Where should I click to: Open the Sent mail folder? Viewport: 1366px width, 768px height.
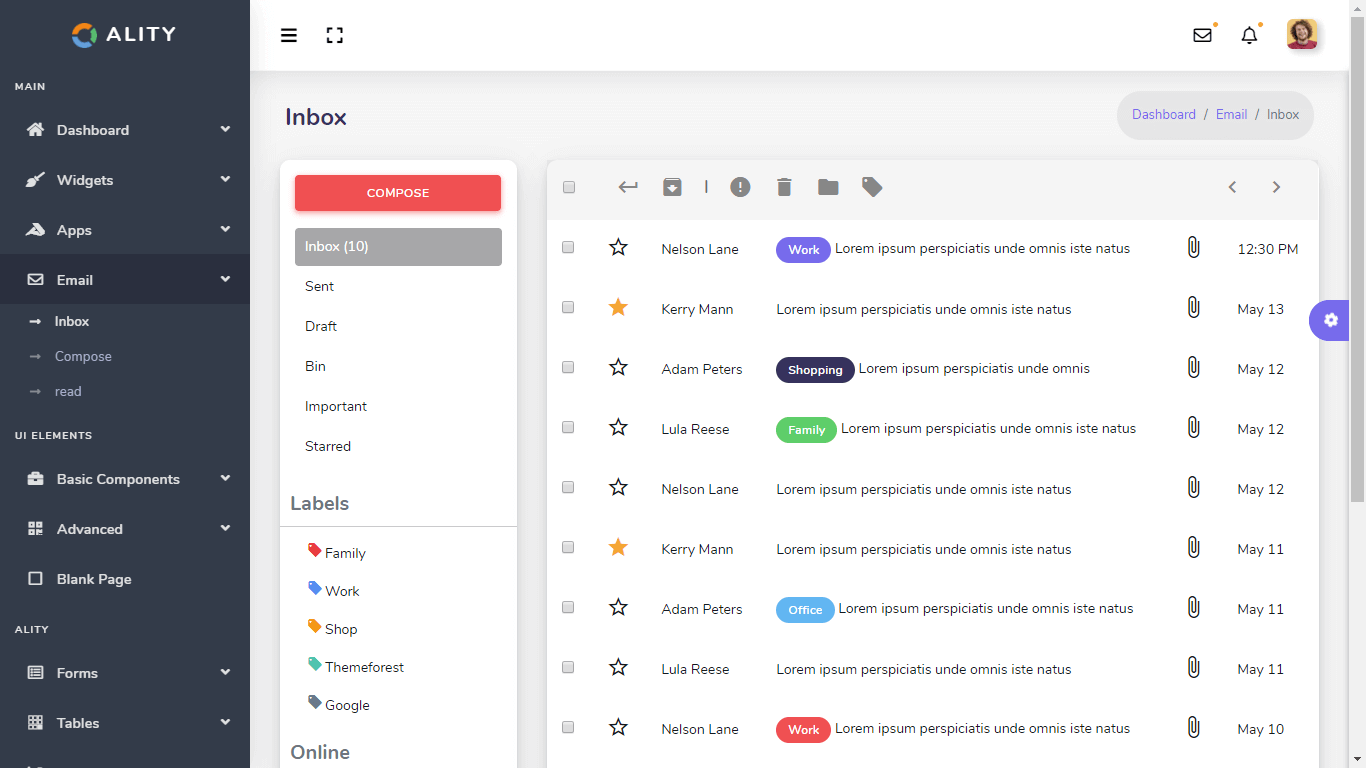point(320,286)
